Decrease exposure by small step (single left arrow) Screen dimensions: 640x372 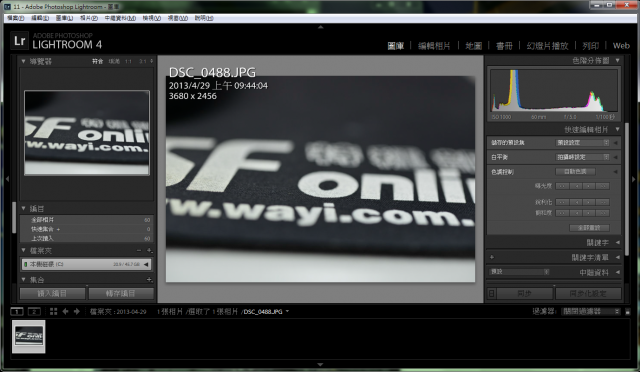(x=576, y=186)
